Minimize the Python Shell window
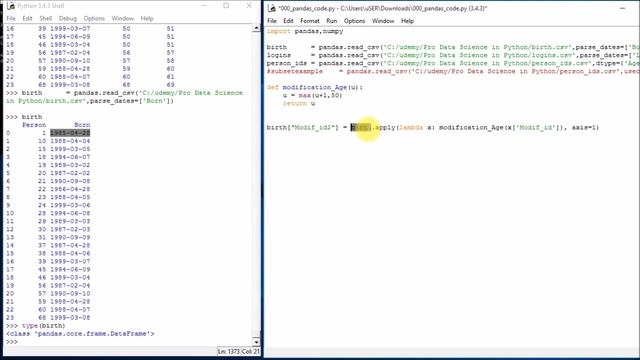The image size is (640, 360). click(204, 6)
